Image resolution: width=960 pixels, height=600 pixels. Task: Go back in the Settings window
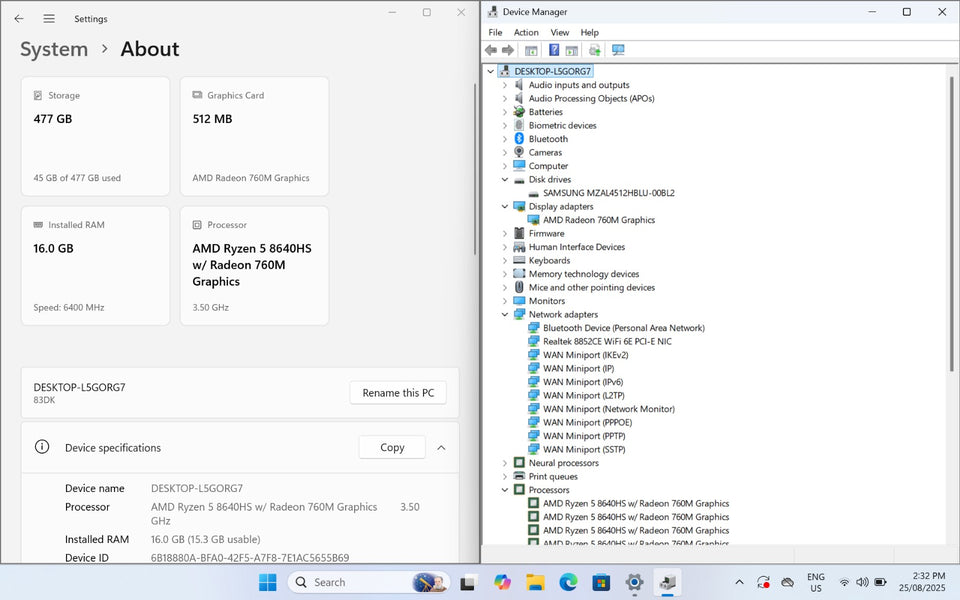[19, 19]
